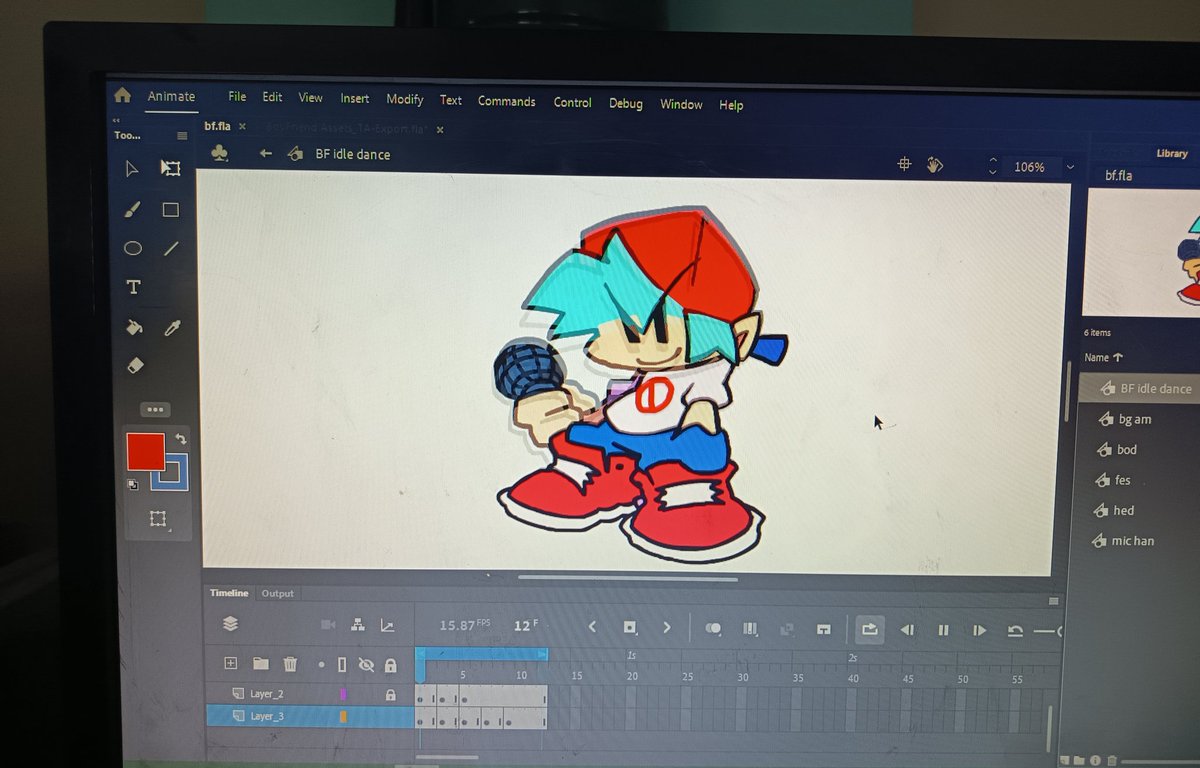Open the Window menu
The width and height of the screenshot is (1200, 768).
tap(681, 104)
